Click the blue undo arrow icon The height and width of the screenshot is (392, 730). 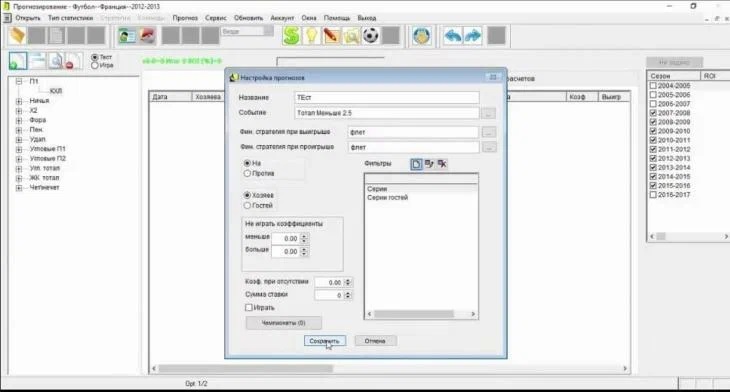pos(452,36)
